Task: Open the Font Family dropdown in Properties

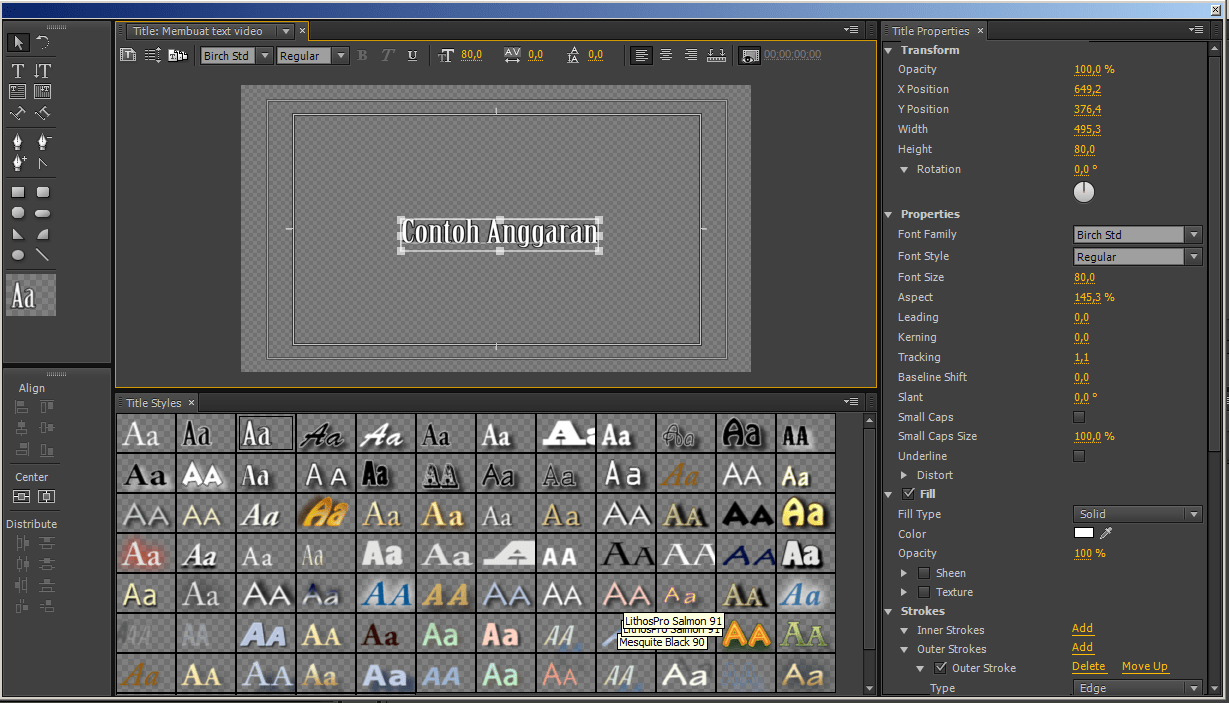Action: (x=1137, y=235)
